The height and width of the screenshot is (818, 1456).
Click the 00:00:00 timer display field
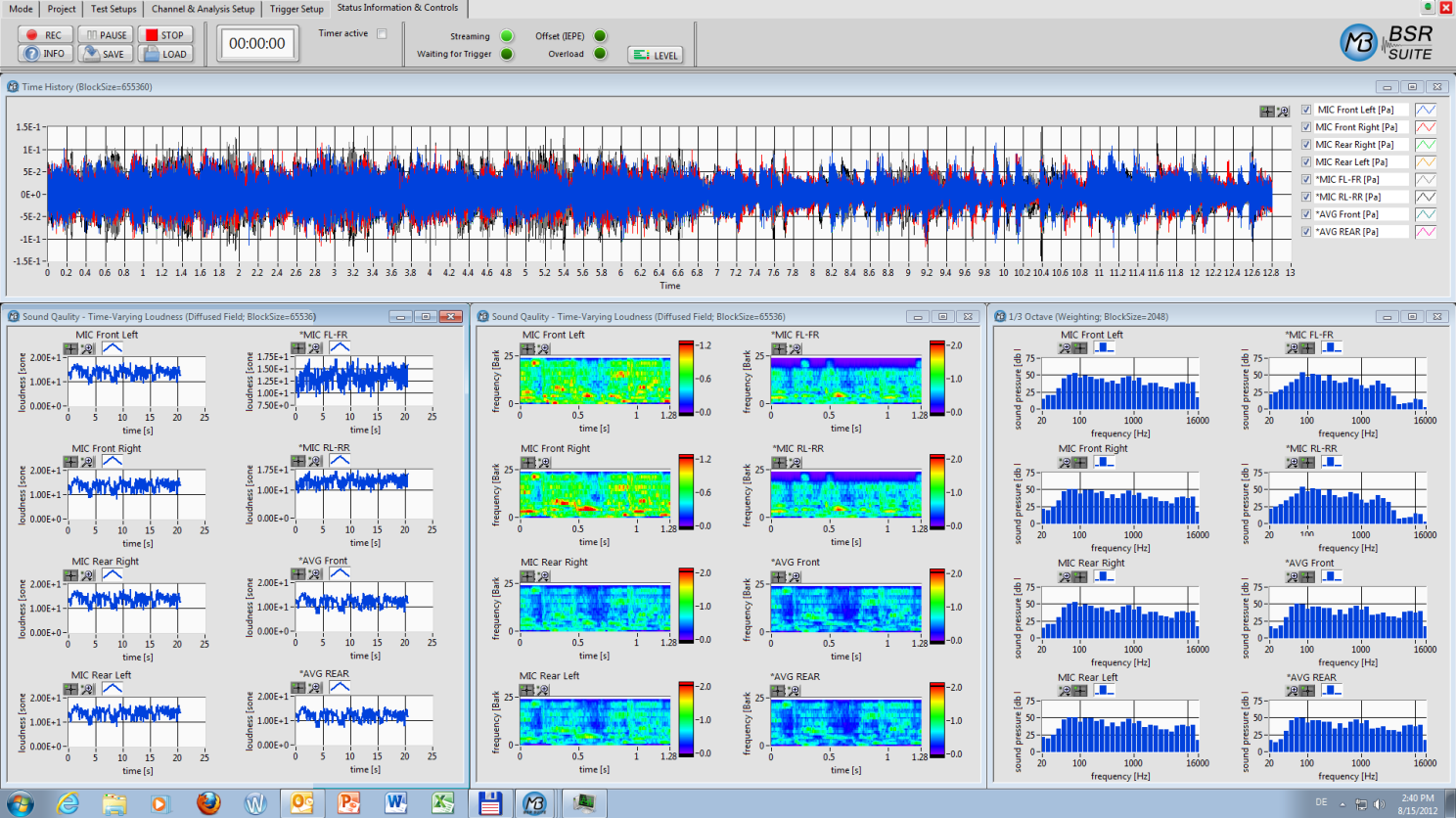coord(257,44)
